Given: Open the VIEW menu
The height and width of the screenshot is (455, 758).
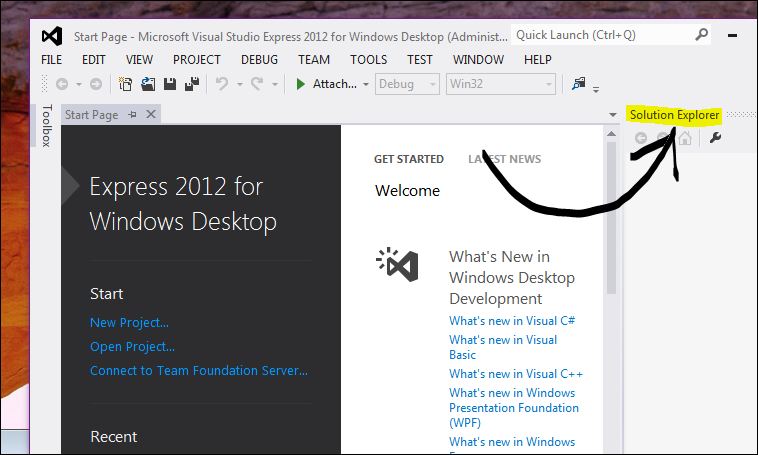Looking at the screenshot, I should pos(139,60).
